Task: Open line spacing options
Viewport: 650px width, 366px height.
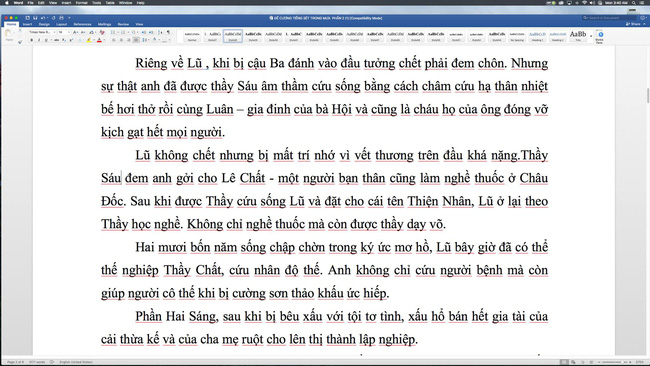Action: pos(145,40)
